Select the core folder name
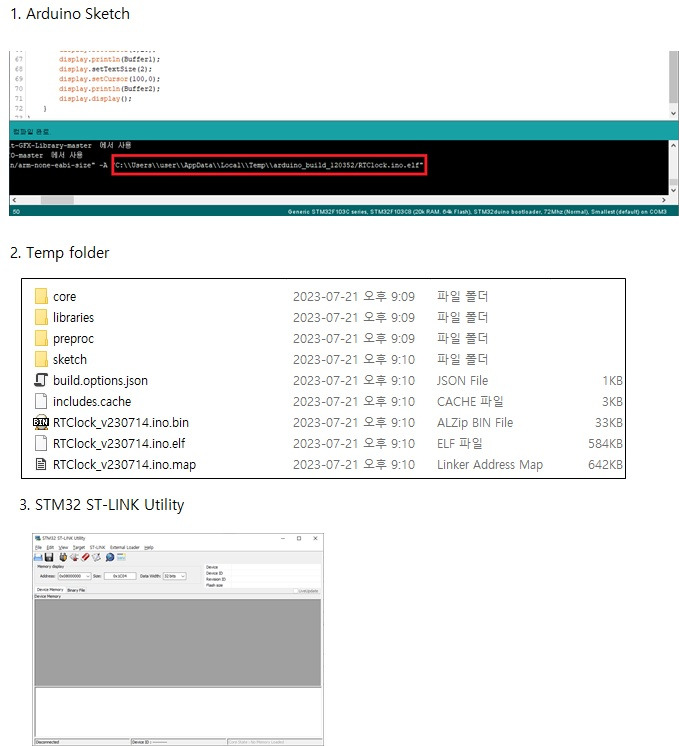The image size is (679, 746). (x=64, y=297)
